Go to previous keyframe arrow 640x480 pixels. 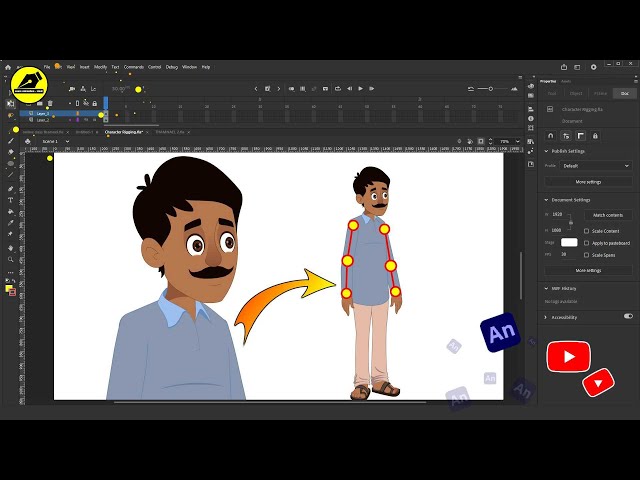[256, 89]
